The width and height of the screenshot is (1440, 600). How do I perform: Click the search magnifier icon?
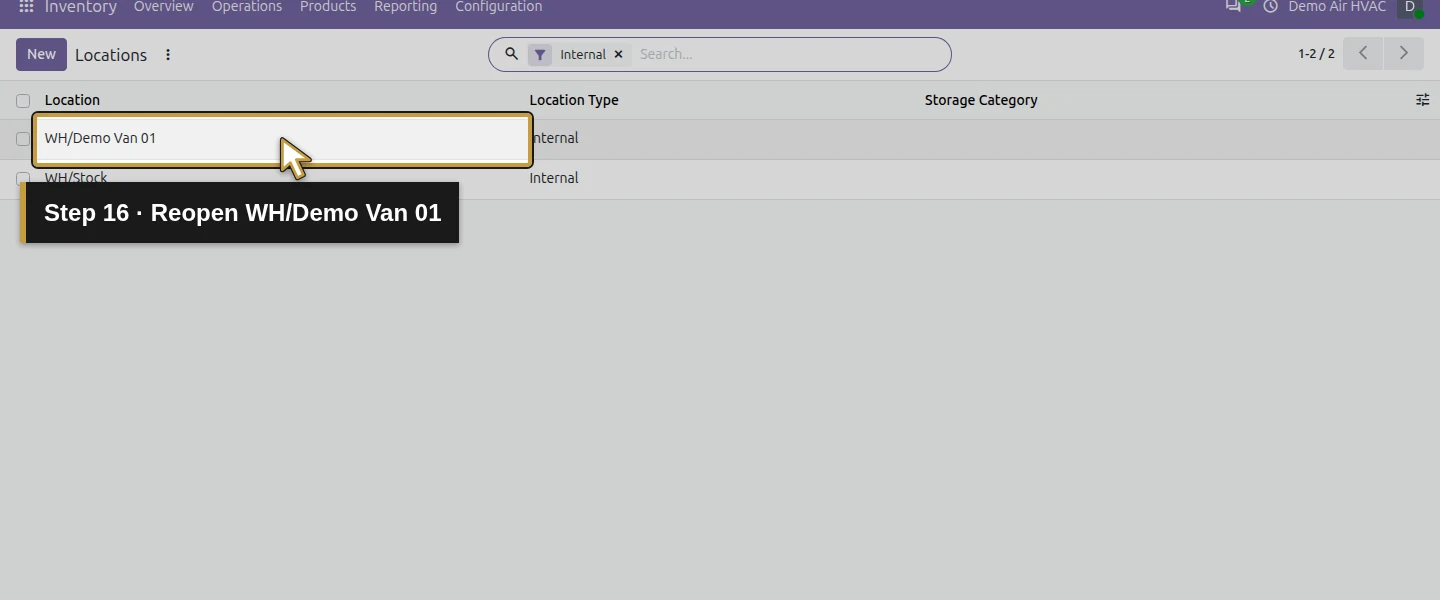pyautogui.click(x=511, y=54)
